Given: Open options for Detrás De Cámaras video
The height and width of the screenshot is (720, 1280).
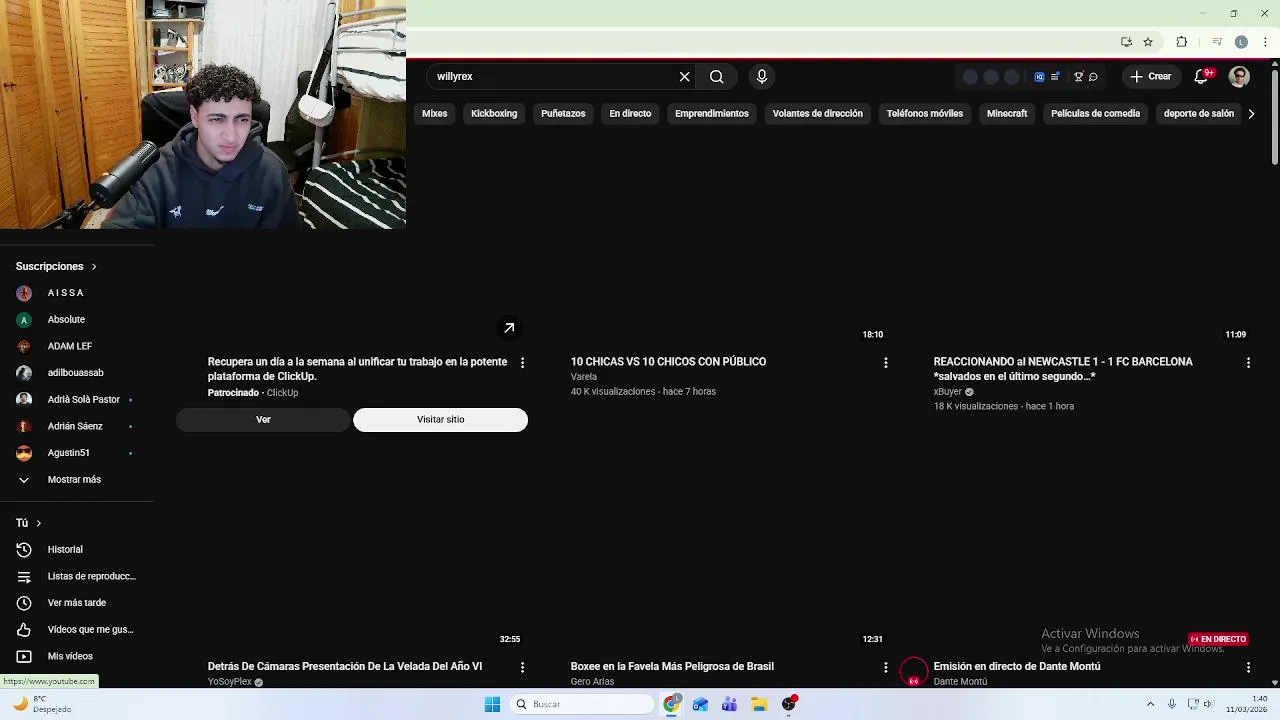Looking at the screenshot, I should coord(522,667).
